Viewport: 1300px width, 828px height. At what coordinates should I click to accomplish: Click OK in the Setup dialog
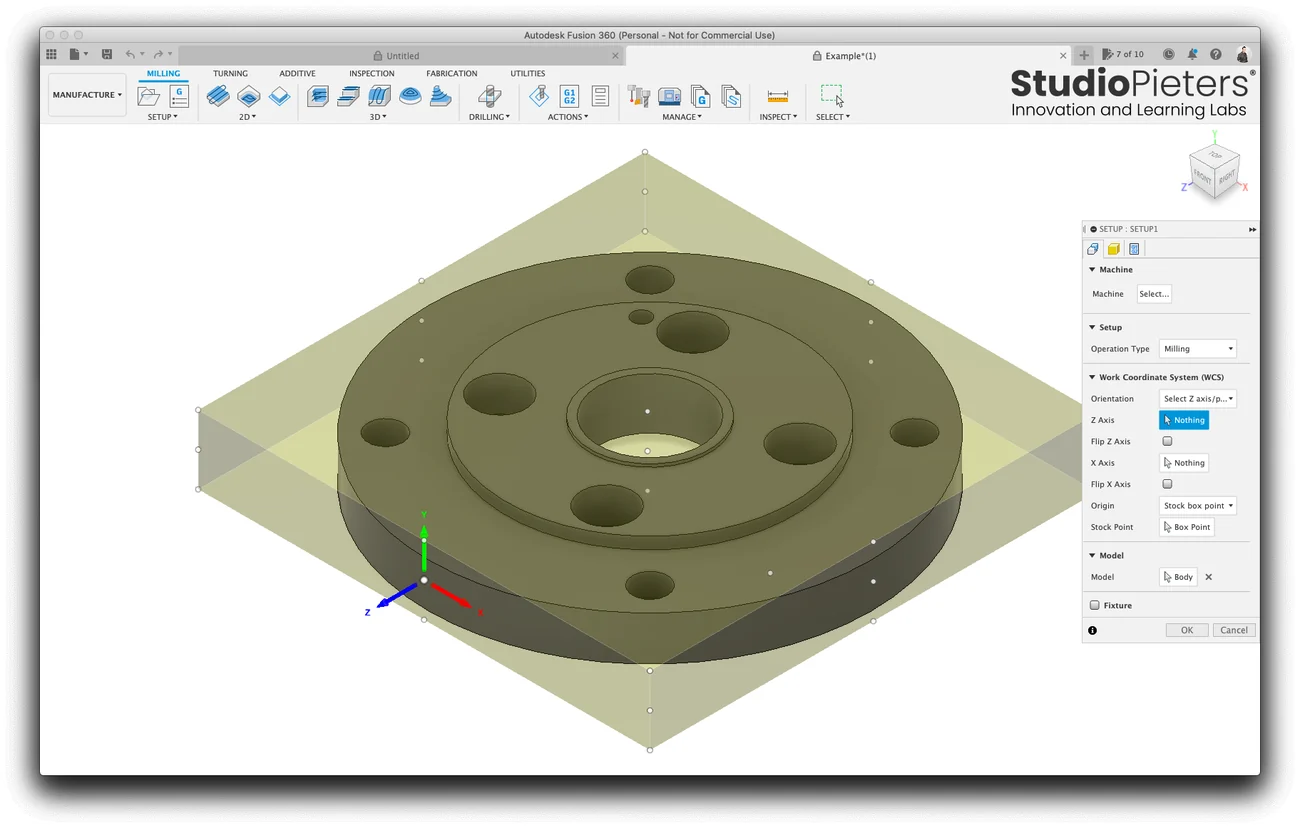(1187, 630)
